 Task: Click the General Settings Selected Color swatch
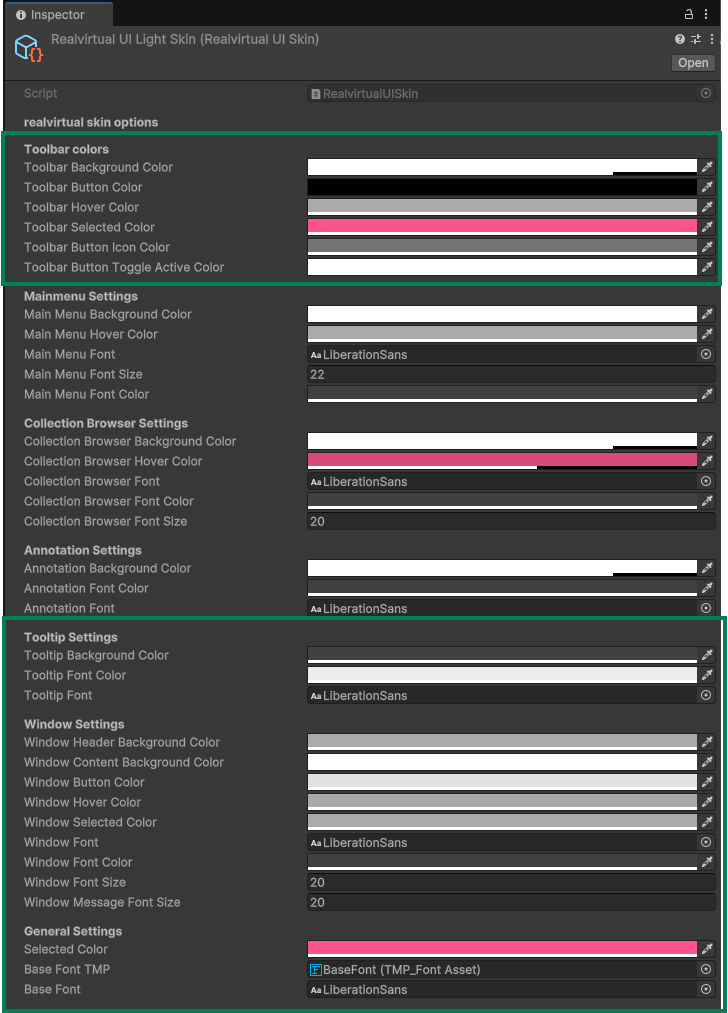pyautogui.click(x=501, y=949)
